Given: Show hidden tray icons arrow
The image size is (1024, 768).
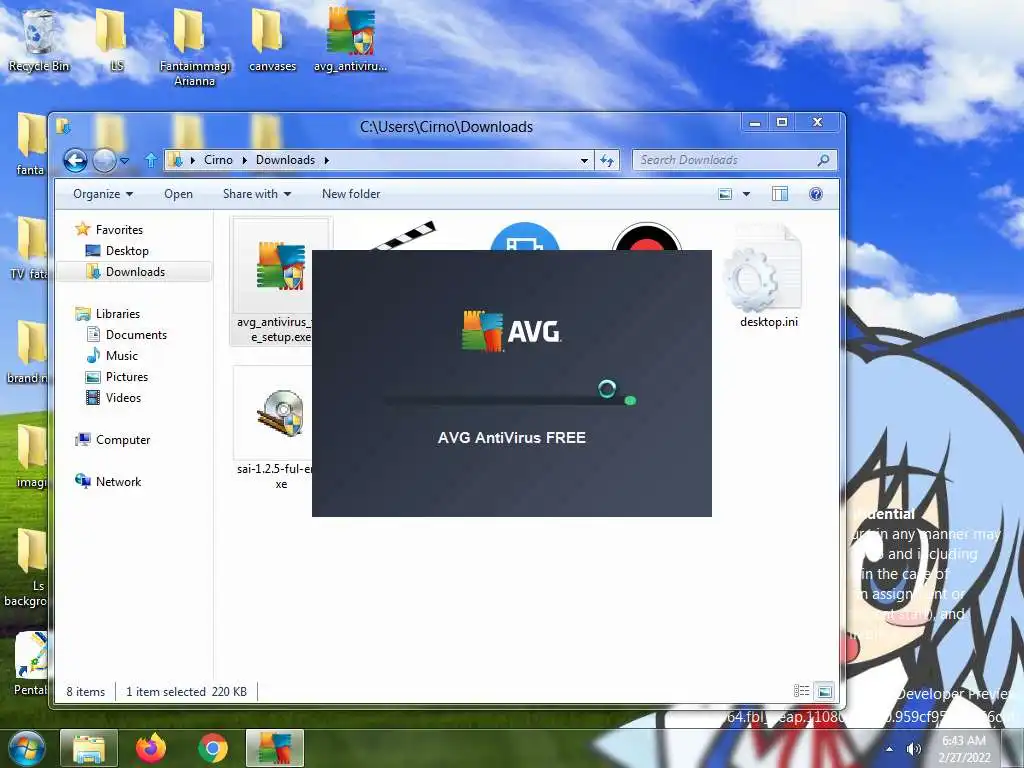Looking at the screenshot, I should tap(889, 749).
